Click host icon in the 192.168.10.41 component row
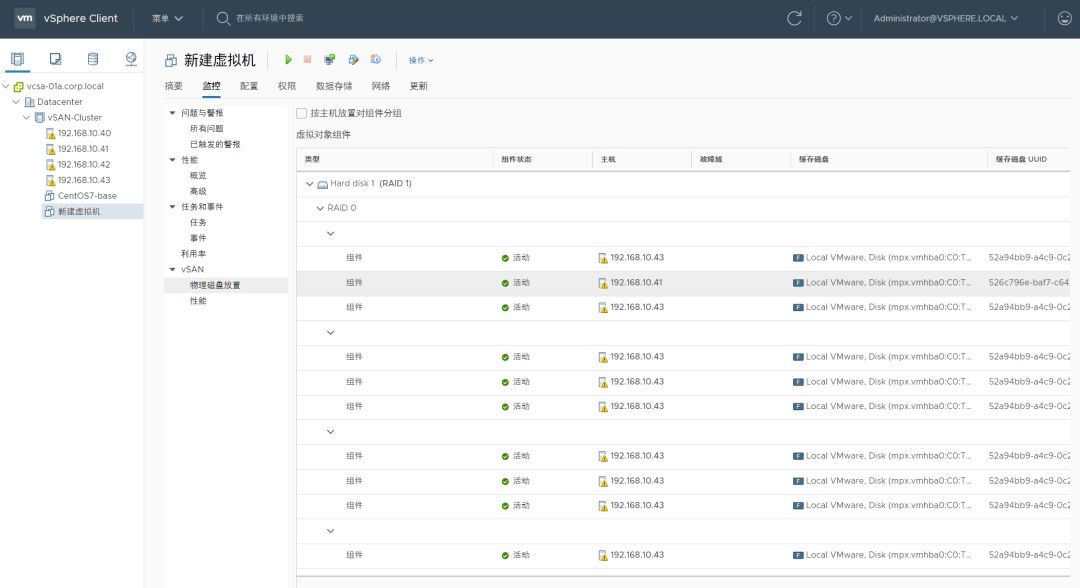The height and width of the screenshot is (588, 1080). pos(603,283)
